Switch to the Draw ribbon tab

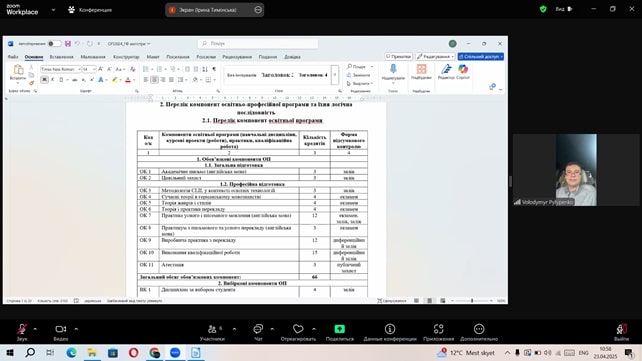93,57
